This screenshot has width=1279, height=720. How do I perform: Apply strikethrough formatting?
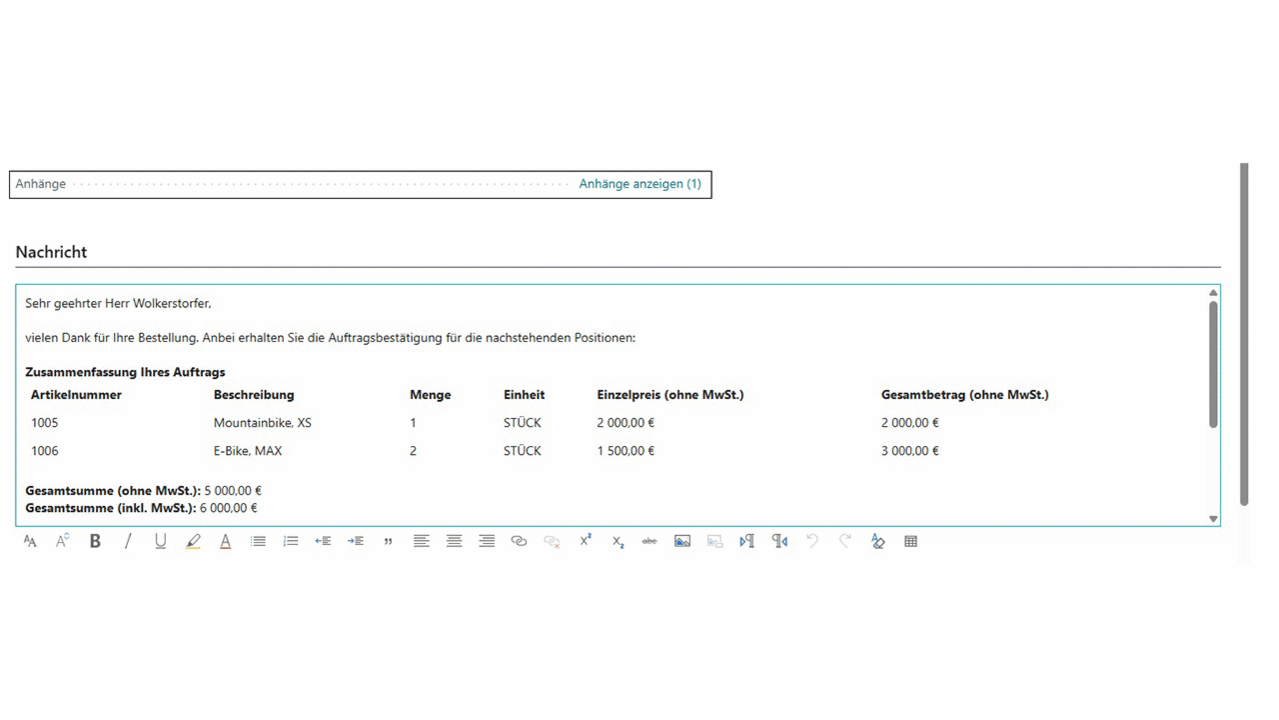point(649,541)
